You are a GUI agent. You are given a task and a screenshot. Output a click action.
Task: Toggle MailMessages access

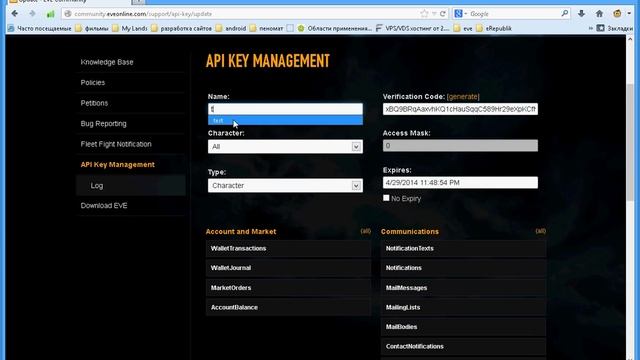pos(463,288)
